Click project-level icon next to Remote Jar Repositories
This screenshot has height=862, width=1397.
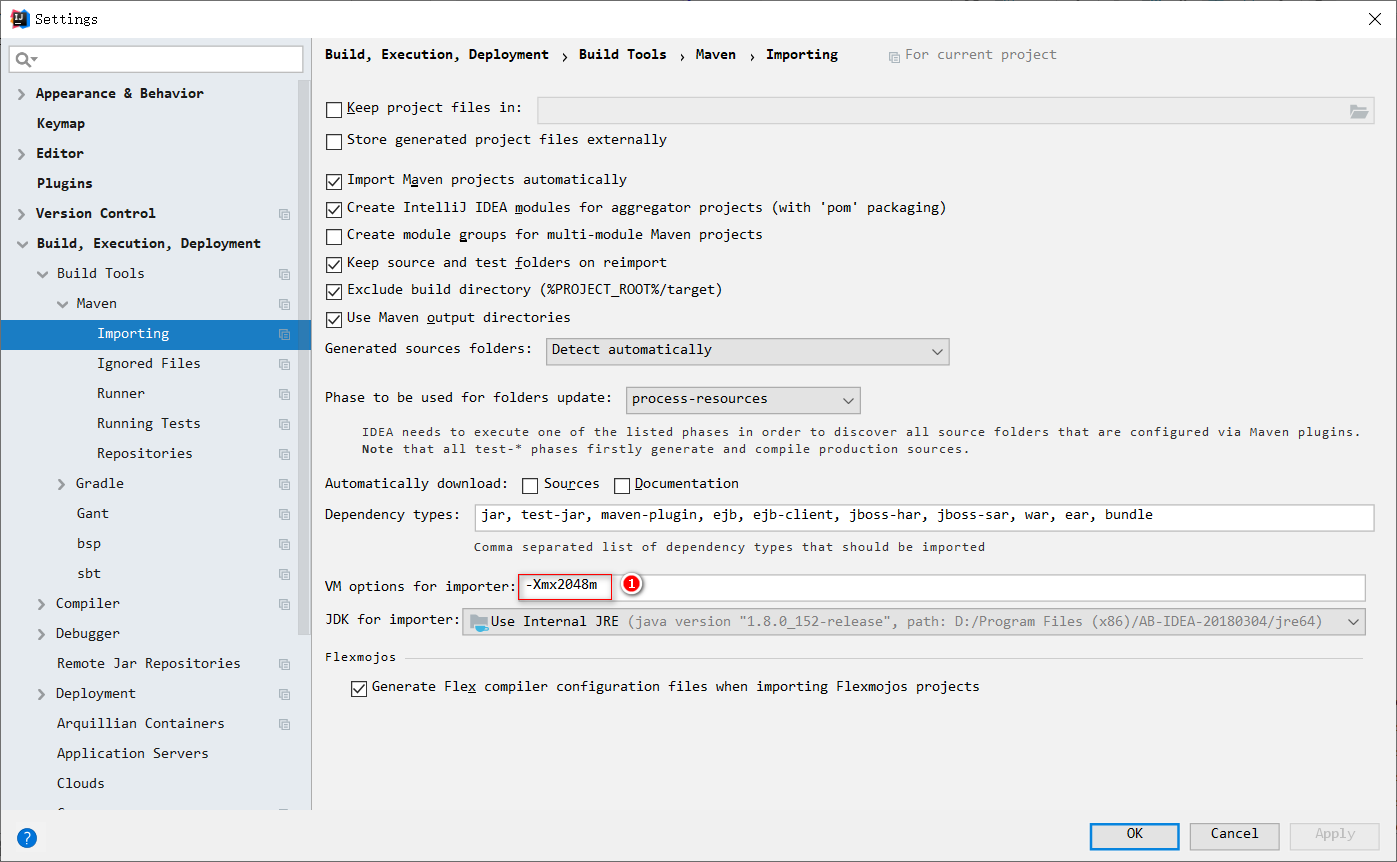(285, 664)
